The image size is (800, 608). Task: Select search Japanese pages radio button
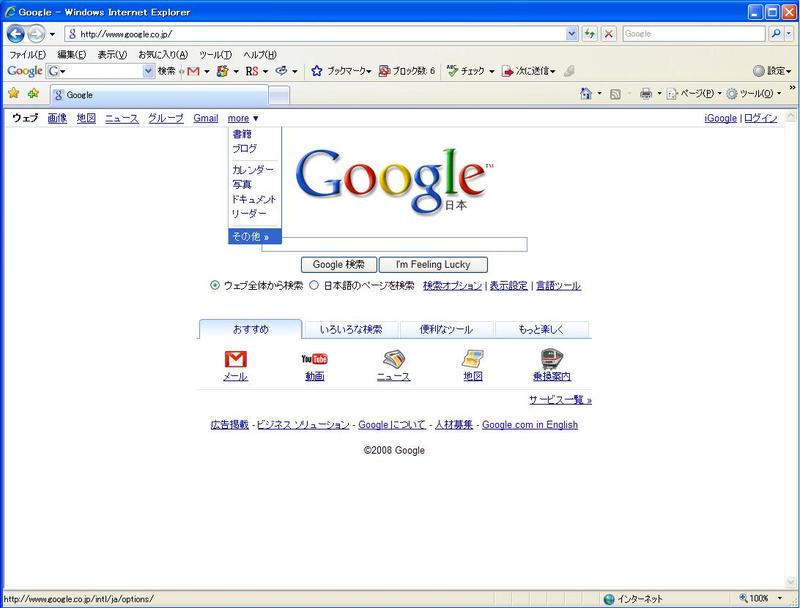pos(314,285)
